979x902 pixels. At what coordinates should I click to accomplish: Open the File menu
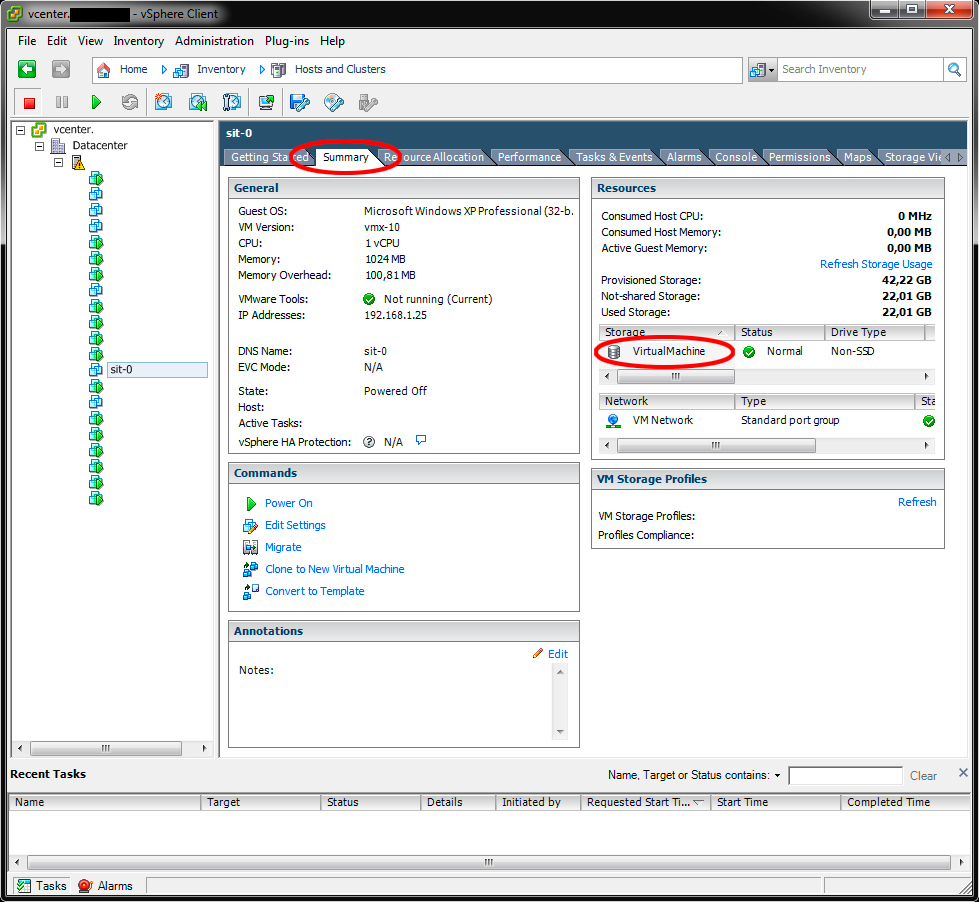tap(27, 41)
